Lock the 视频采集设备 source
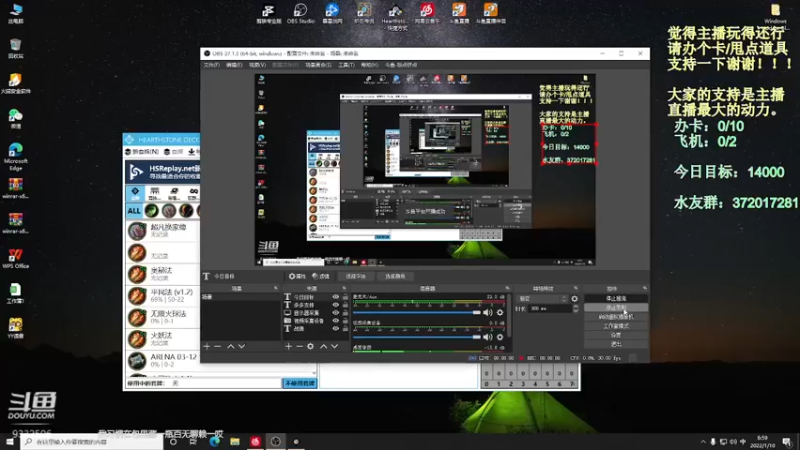The height and width of the screenshot is (450, 800). pyautogui.click(x=345, y=320)
